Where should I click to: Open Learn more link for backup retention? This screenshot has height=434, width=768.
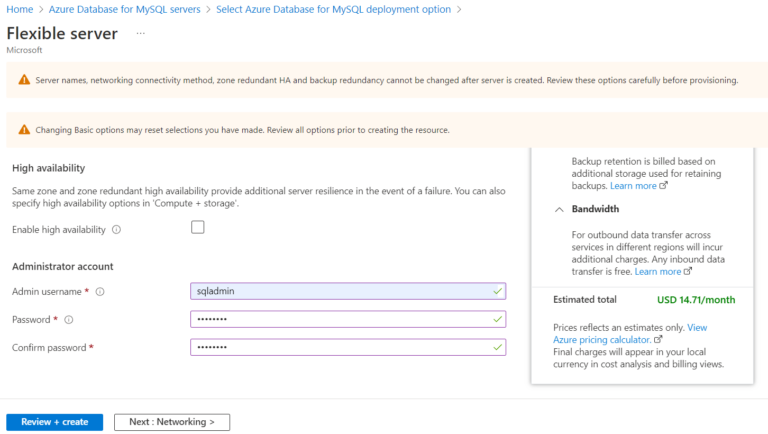tap(633, 186)
